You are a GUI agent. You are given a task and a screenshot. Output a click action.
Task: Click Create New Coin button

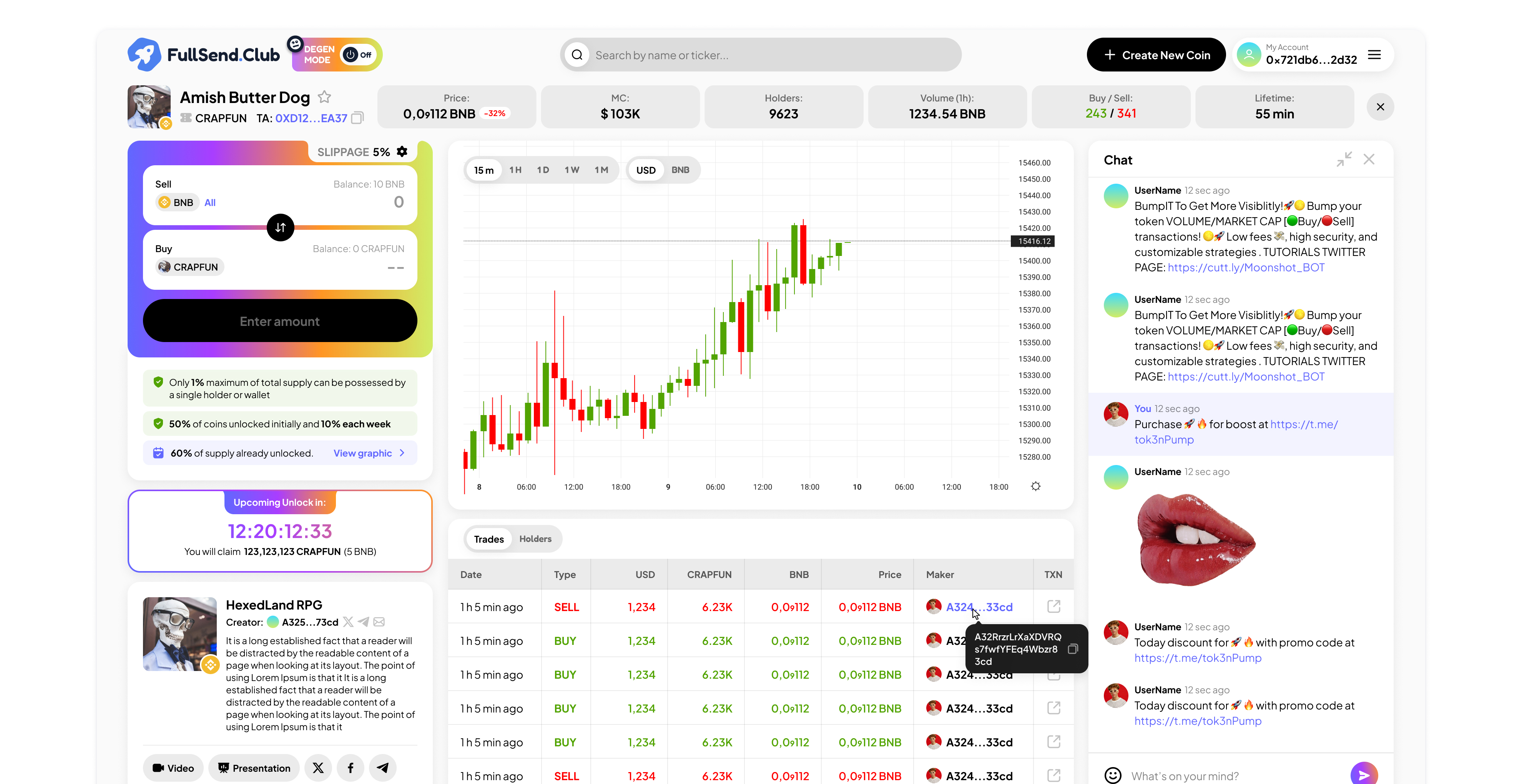[x=1156, y=55]
